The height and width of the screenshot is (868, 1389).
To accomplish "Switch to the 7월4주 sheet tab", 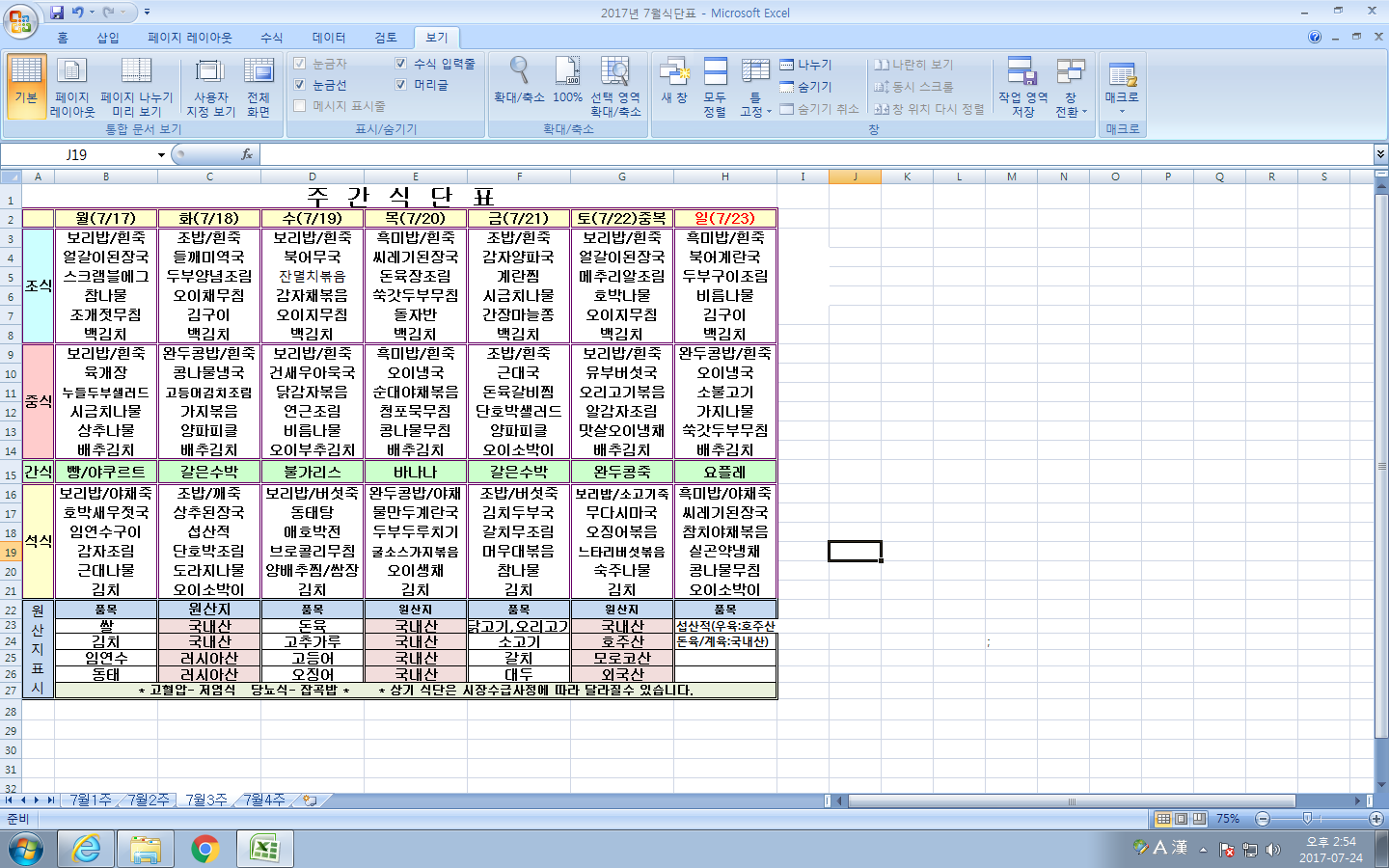I will click(263, 800).
